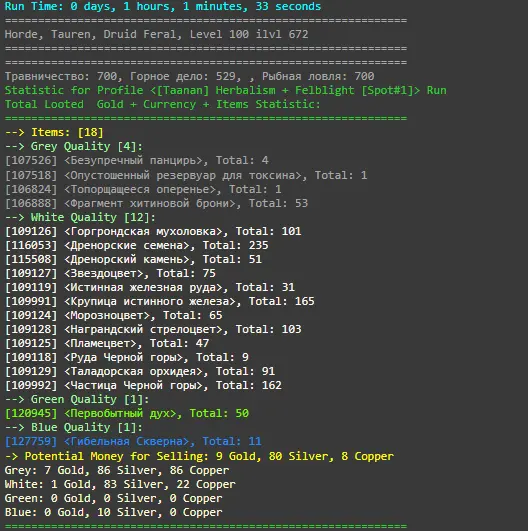528x531 pixels.
Task: Select the Награндский стрелоцвет row
Action: pos(153,329)
